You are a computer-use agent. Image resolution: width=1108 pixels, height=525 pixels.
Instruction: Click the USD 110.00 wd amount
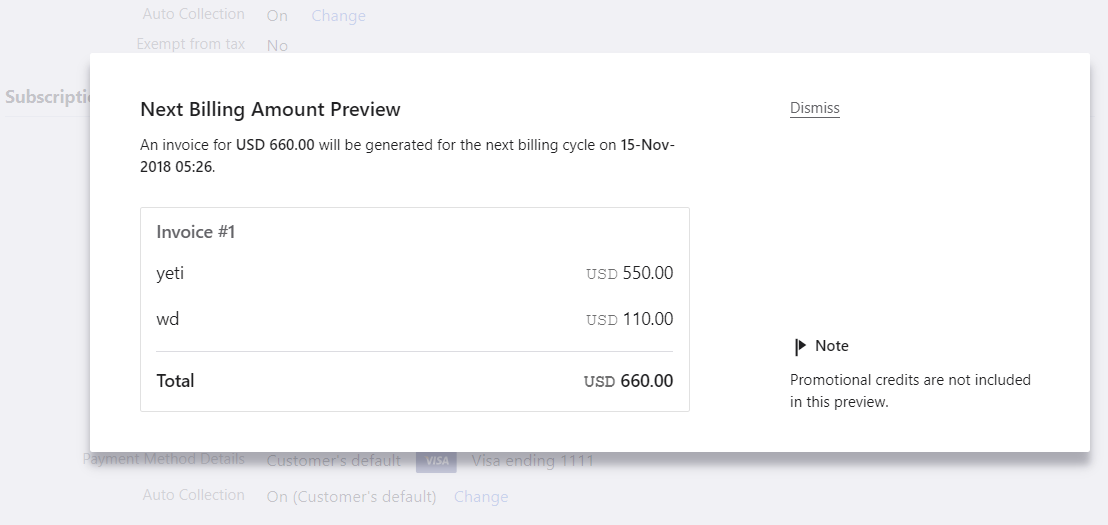[x=629, y=320]
